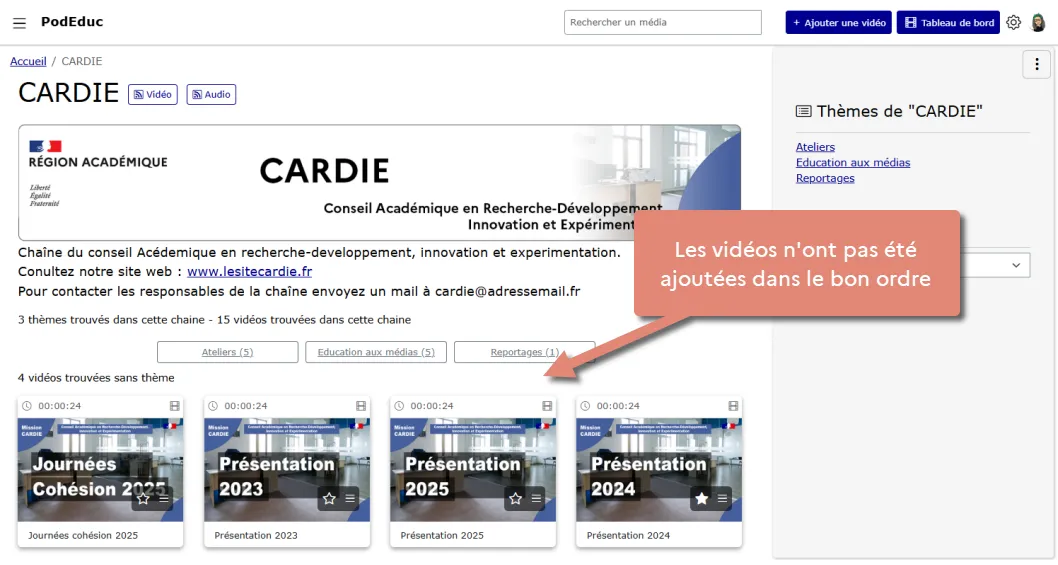Open Ateliers theme in sidebar
This screenshot has height=565, width=1058.
click(x=815, y=146)
